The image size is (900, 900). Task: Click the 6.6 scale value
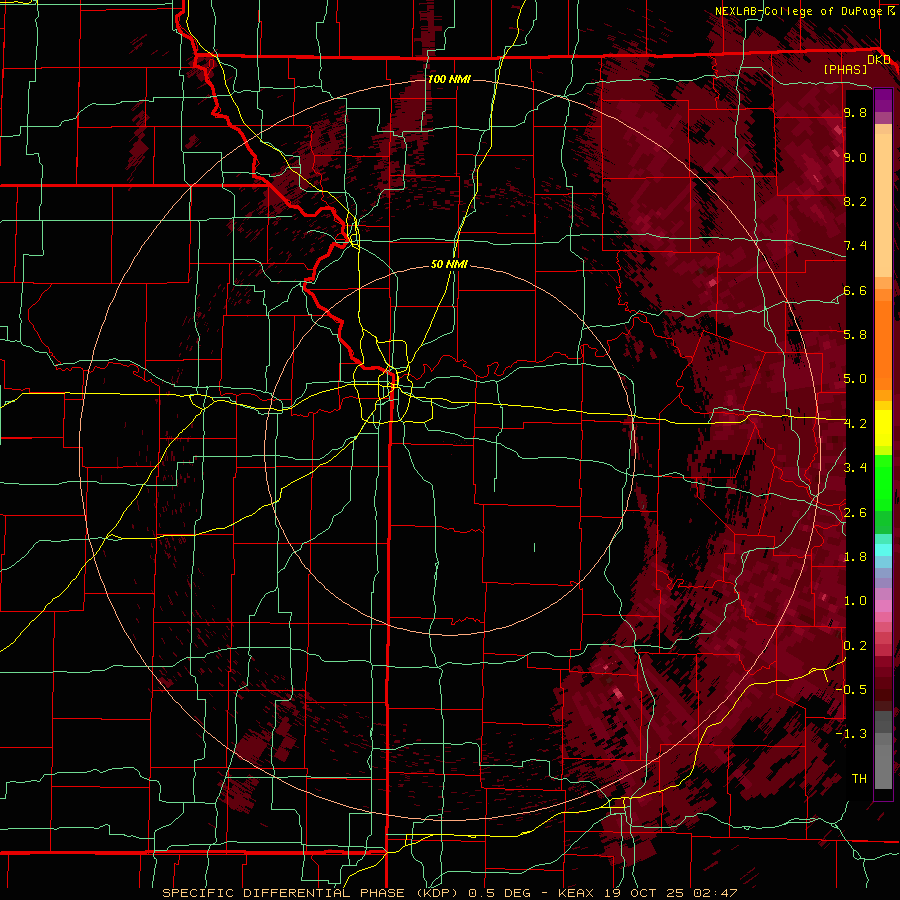coord(855,290)
